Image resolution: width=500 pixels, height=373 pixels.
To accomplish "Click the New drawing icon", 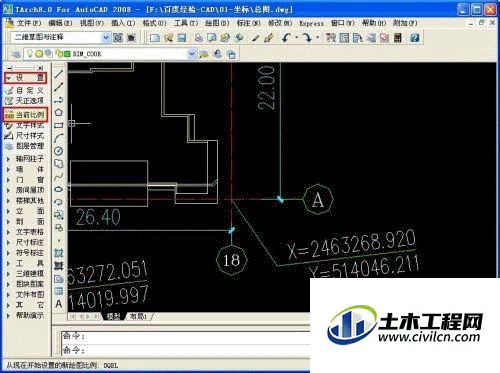I will (155, 38).
